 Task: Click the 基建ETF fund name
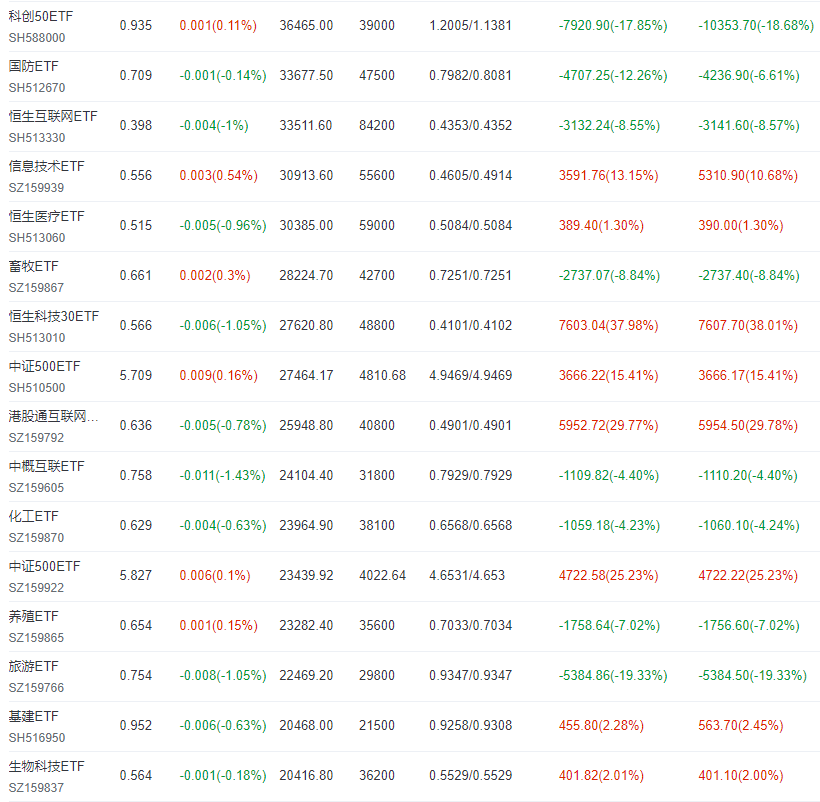pyautogui.click(x=33, y=716)
